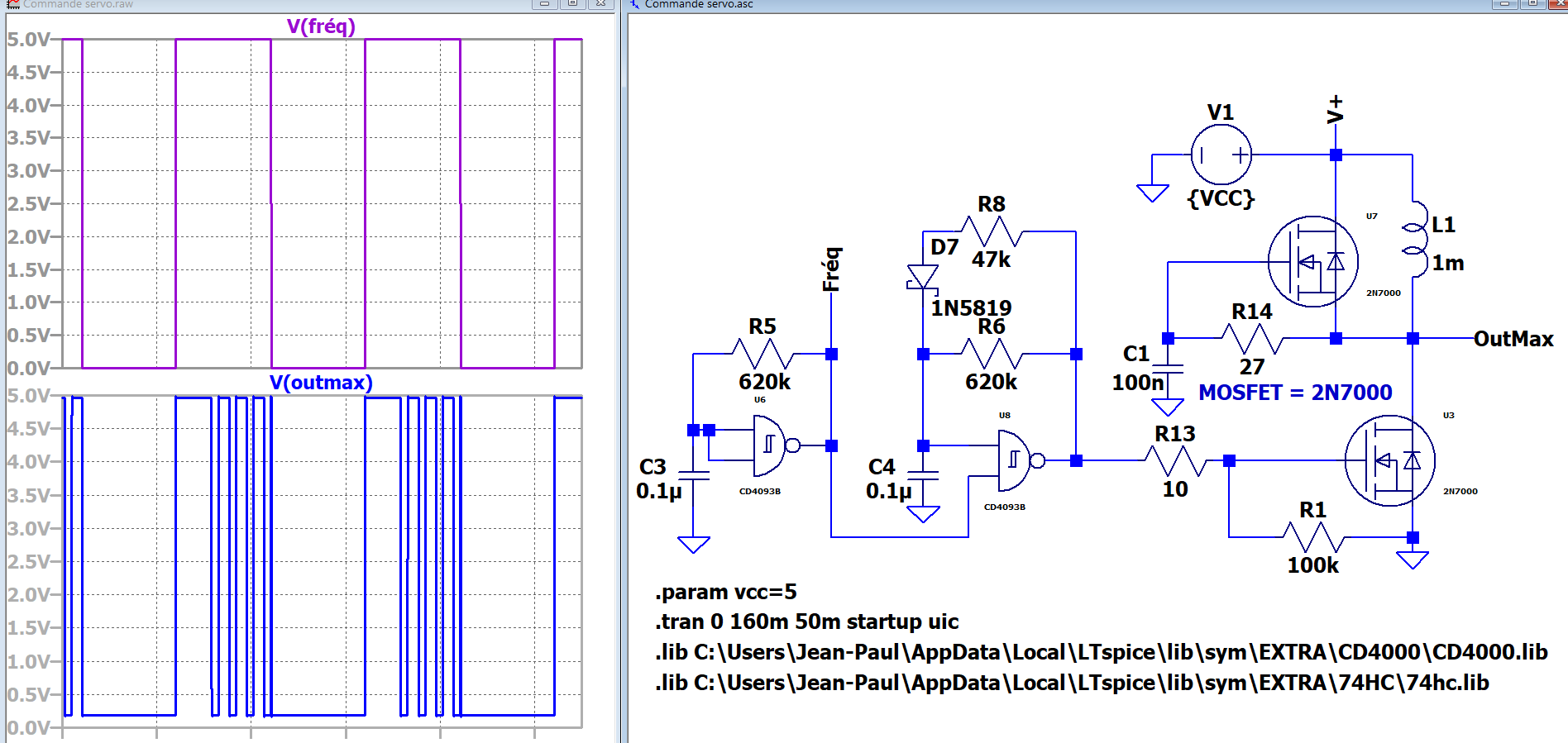Select the L1 inductor symbol
Image resolution: width=1568 pixels, height=743 pixels.
pyautogui.click(x=1414, y=239)
